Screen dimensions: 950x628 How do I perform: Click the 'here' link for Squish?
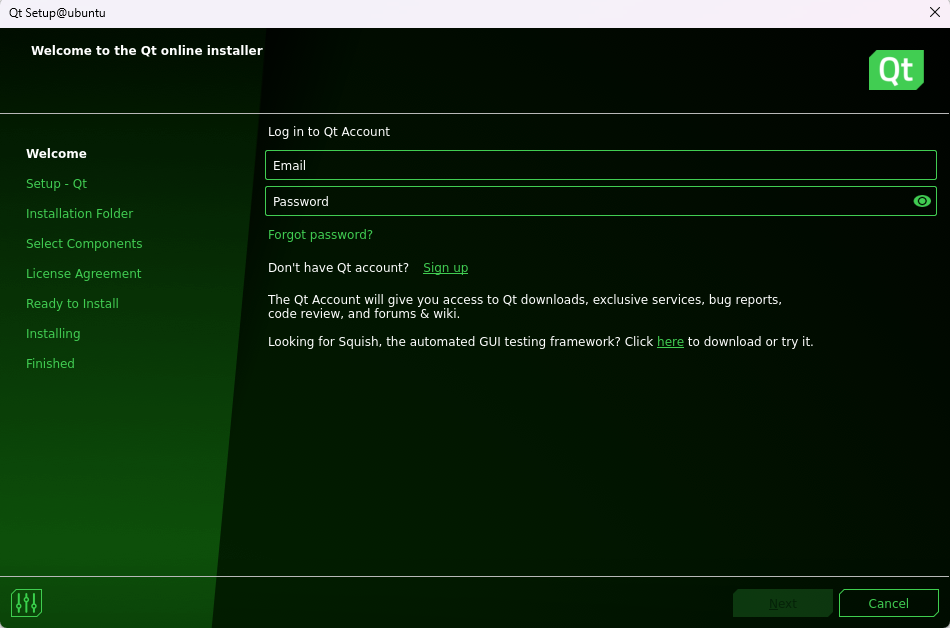tap(670, 342)
